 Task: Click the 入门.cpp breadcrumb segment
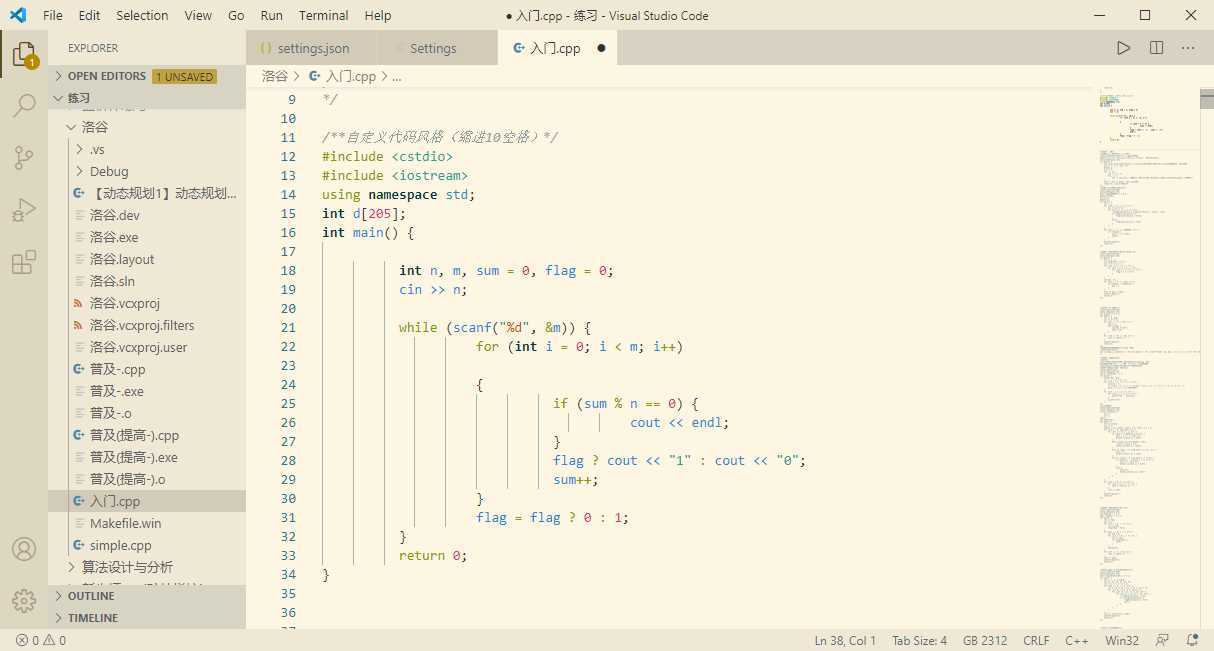click(343, 76)
